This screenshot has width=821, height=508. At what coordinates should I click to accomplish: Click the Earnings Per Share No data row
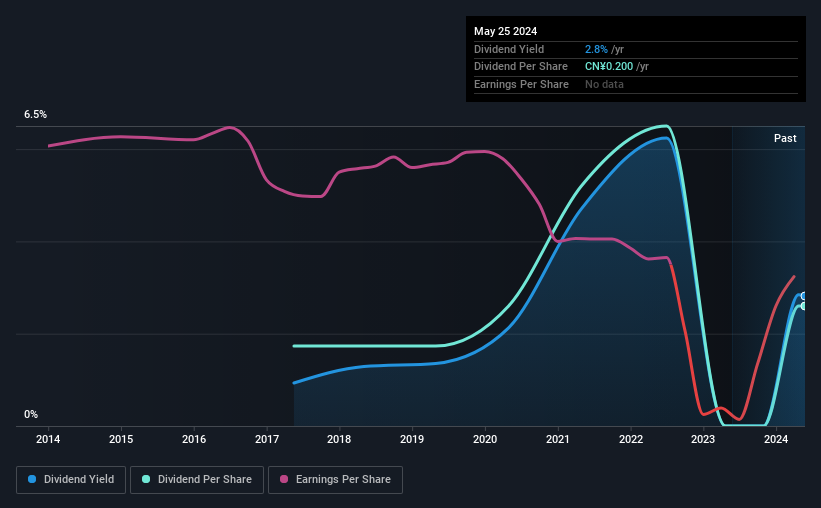tap(636, 84)
